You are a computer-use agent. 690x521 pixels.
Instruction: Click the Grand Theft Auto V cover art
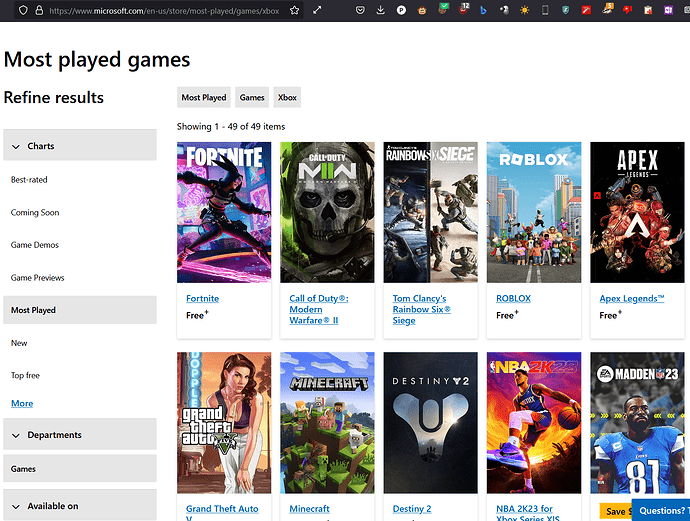point(224,422)
